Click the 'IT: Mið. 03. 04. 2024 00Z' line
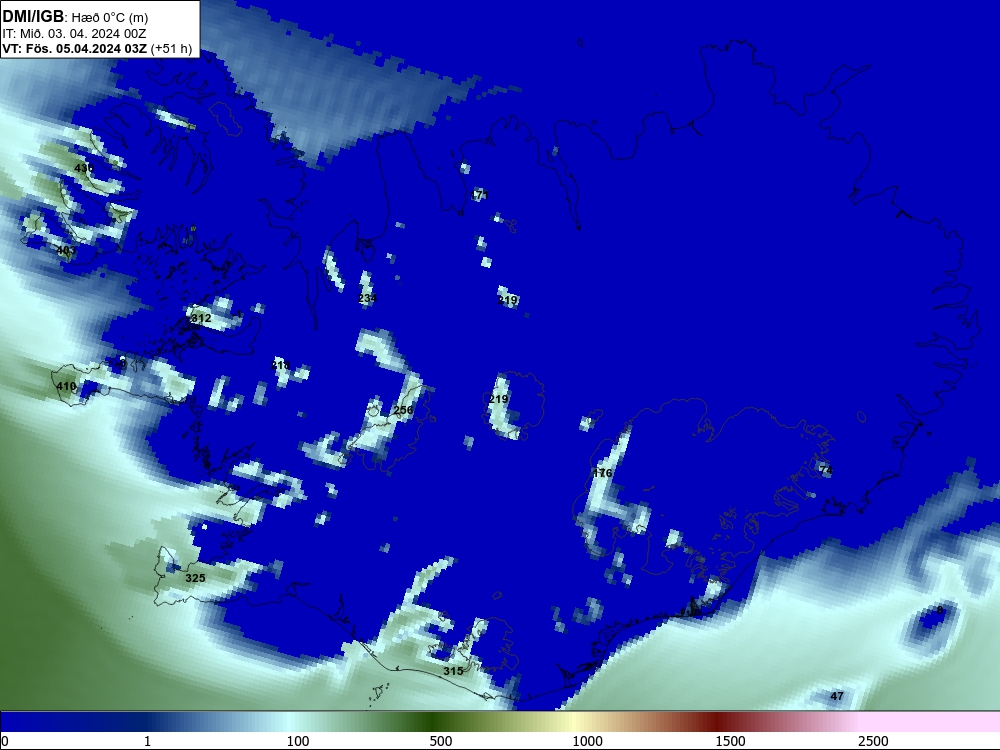Image resolution: width=1000 pixels, height=750 pixels. 75,34
